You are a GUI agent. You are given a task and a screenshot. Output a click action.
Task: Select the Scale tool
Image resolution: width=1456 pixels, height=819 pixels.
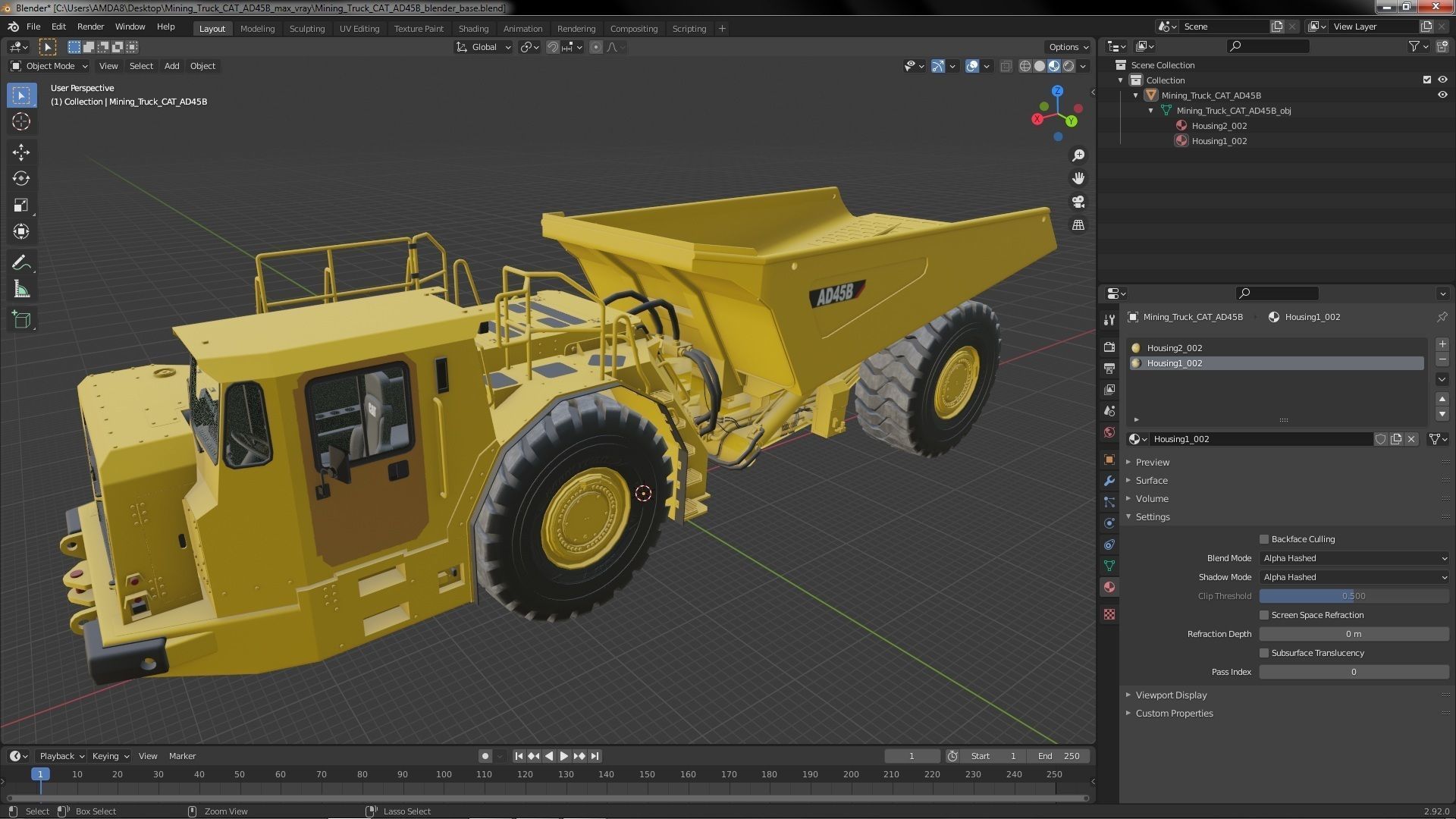[21, 206]
